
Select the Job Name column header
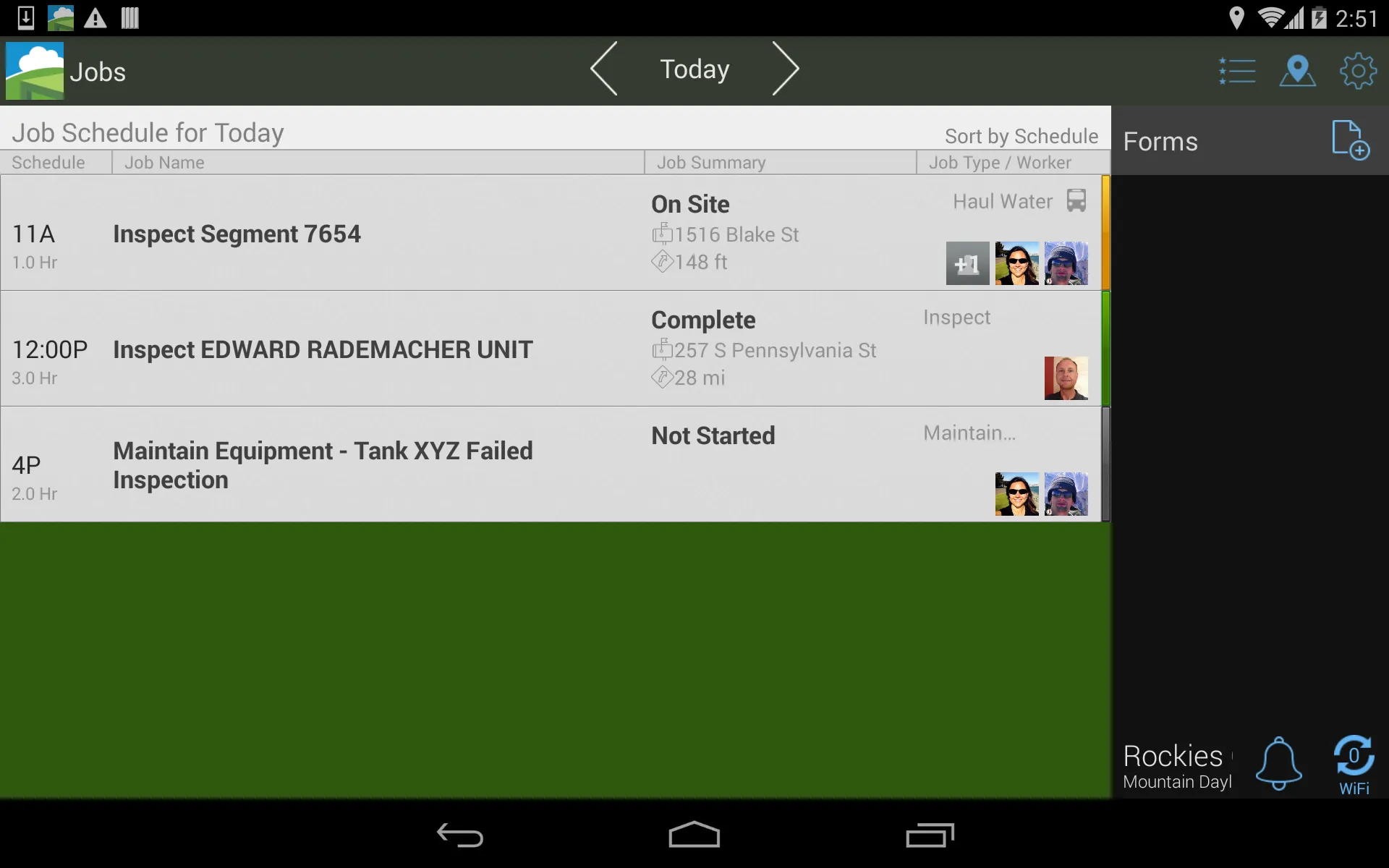point(164,163)
